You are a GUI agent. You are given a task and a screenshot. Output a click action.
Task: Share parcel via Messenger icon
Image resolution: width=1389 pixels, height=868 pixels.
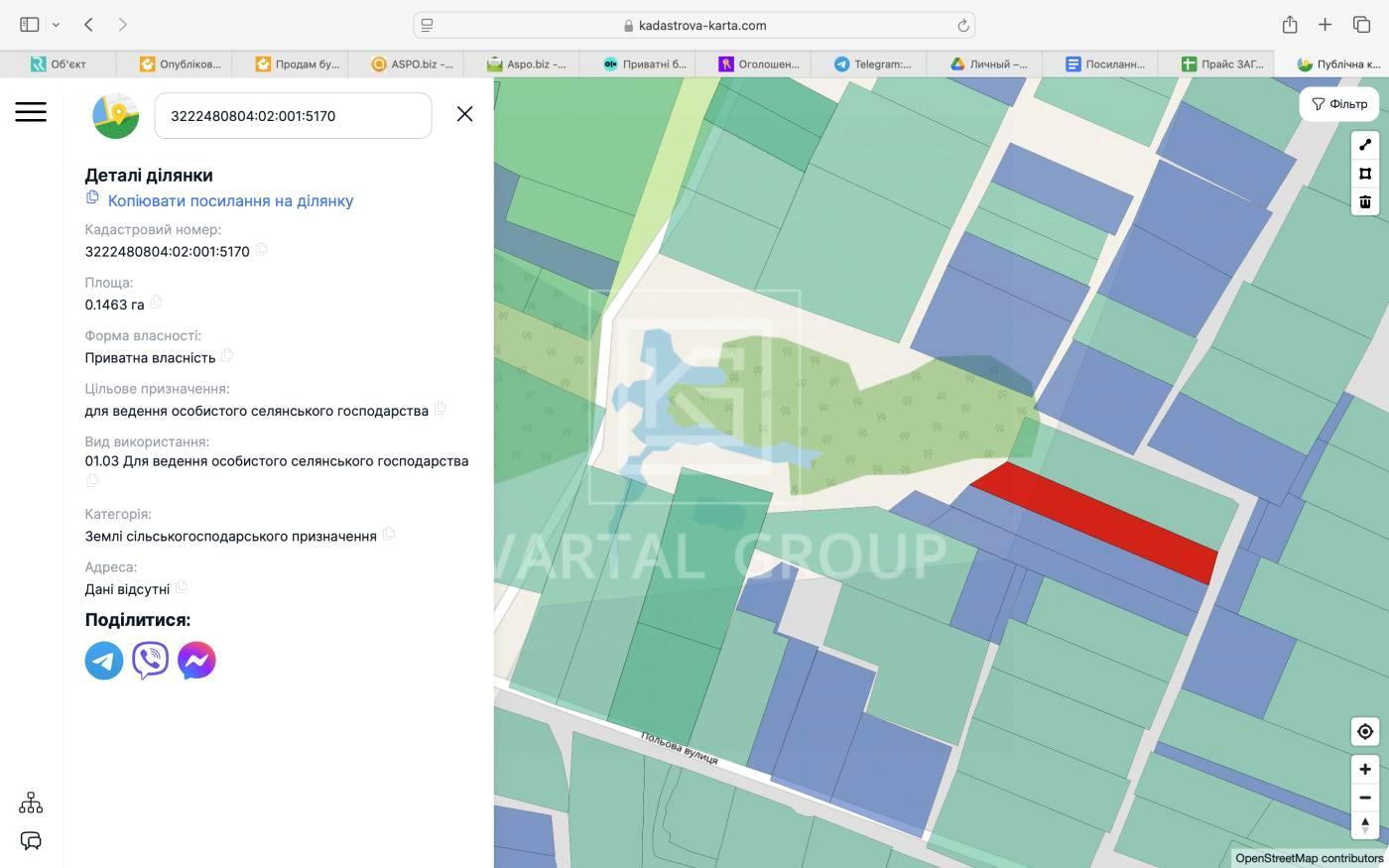coord(196,661)
